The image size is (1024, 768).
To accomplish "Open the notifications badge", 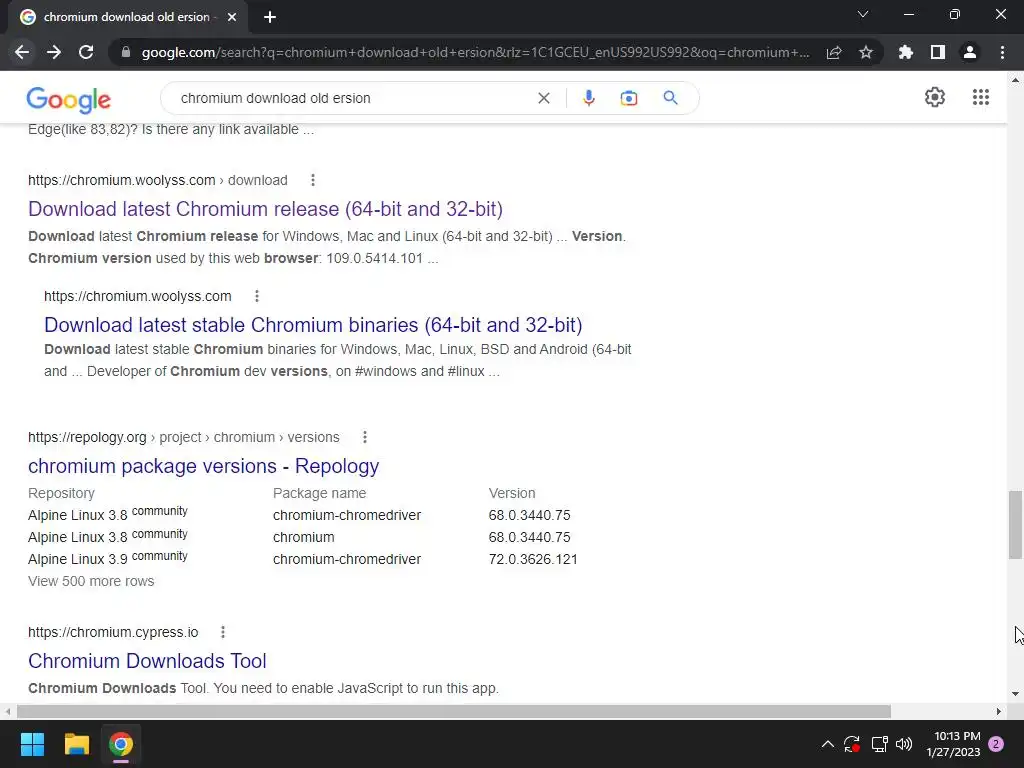I will pos(996,744).
